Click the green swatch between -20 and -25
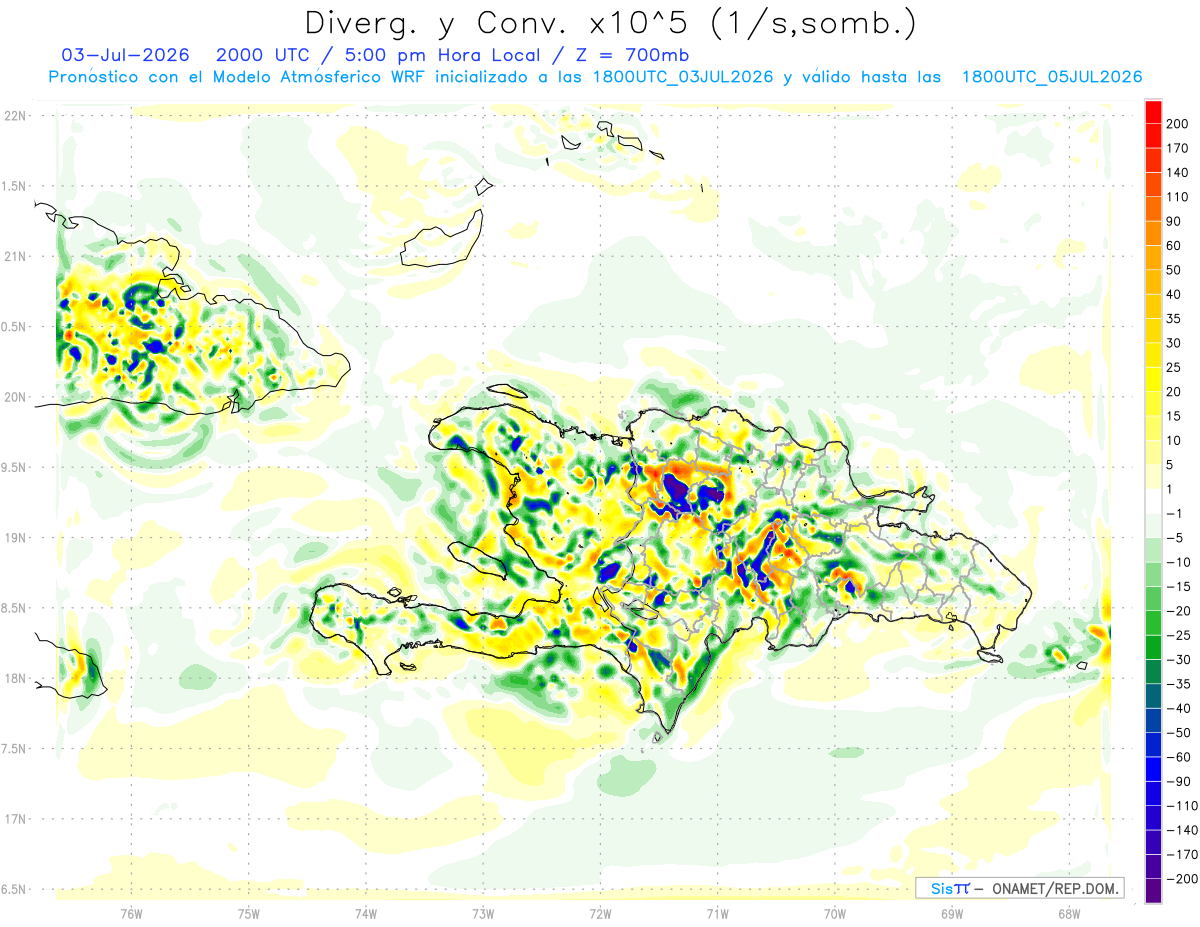This screenshot has height=927, width=1200. 1153,624
